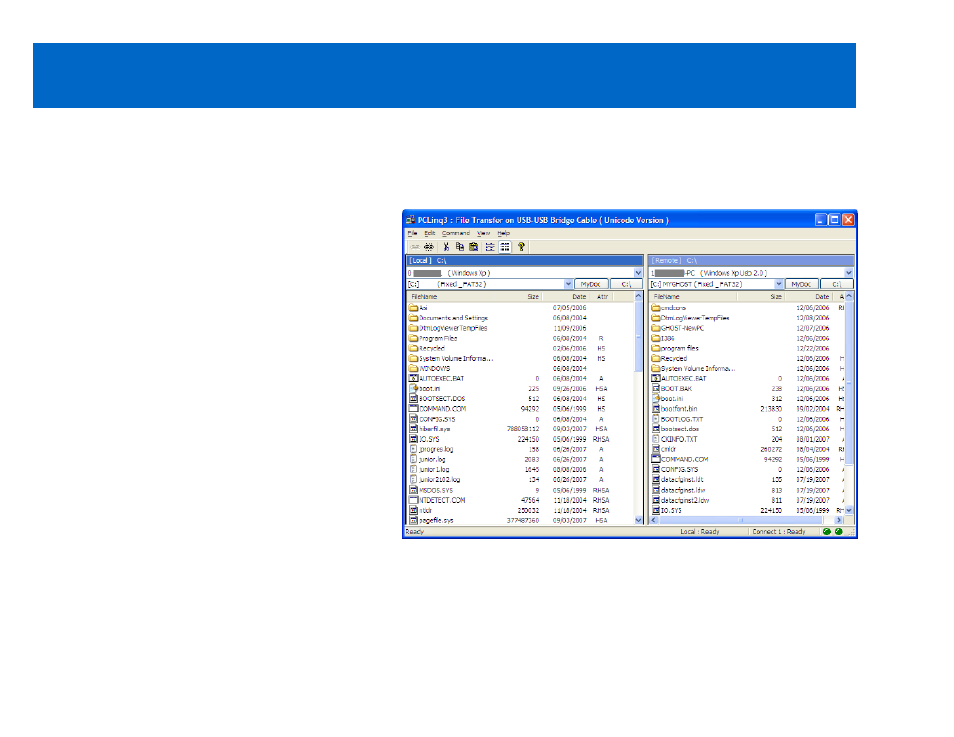
Task: Switch to details view toolbar icon
Action: tap(505, 247)
